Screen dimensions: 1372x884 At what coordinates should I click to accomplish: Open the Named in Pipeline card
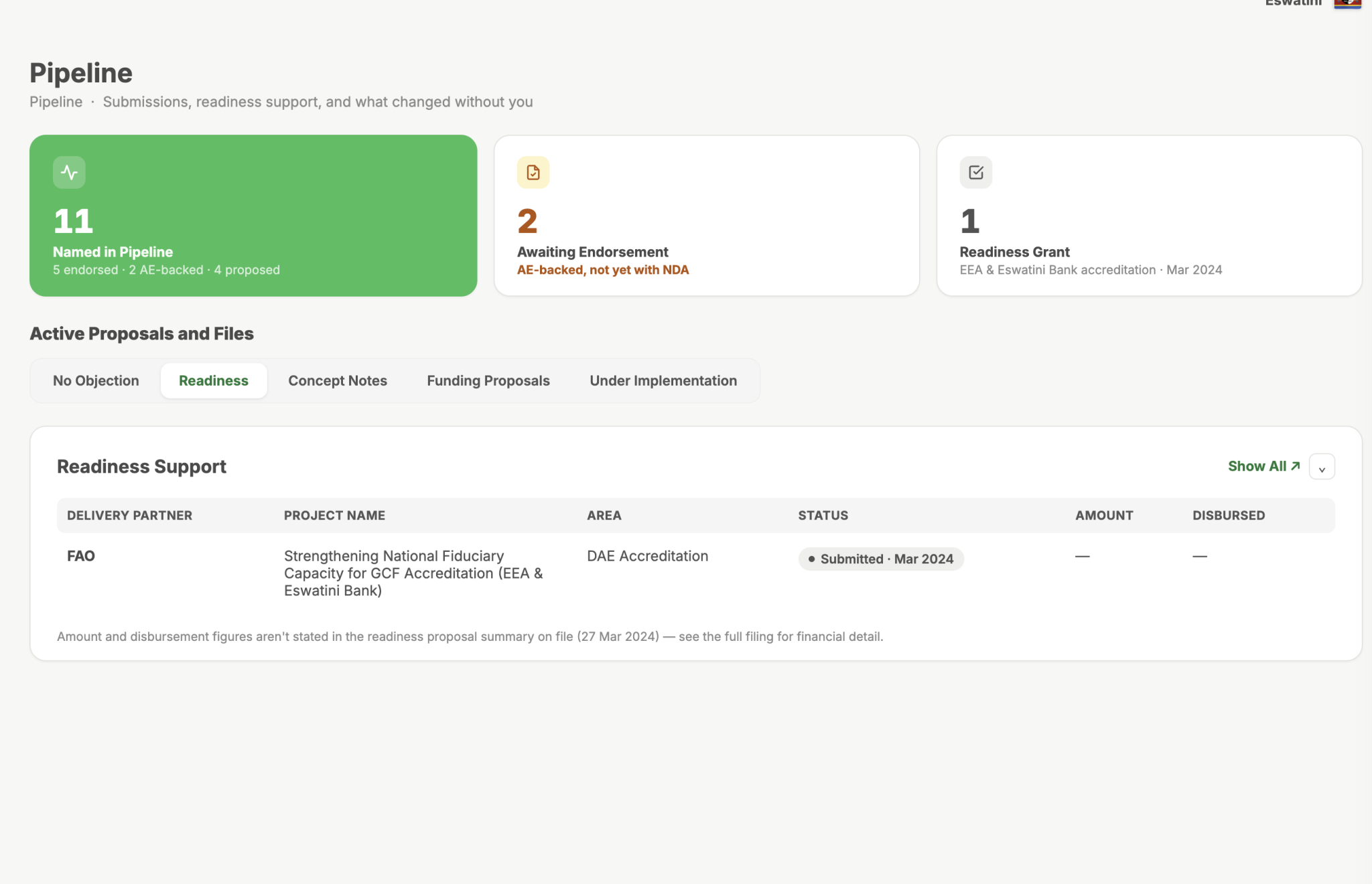click(253, 216)
